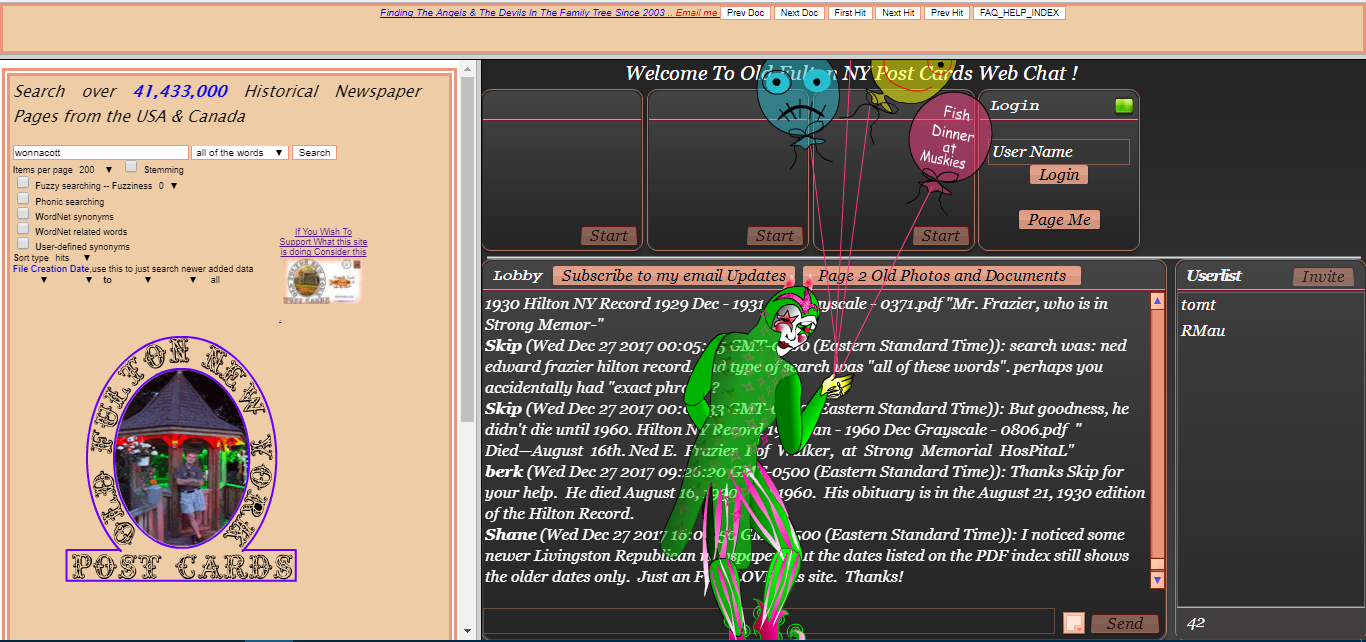1366x642 pixels.
Task: Go to Next Hit
Action: click(898, 13)
